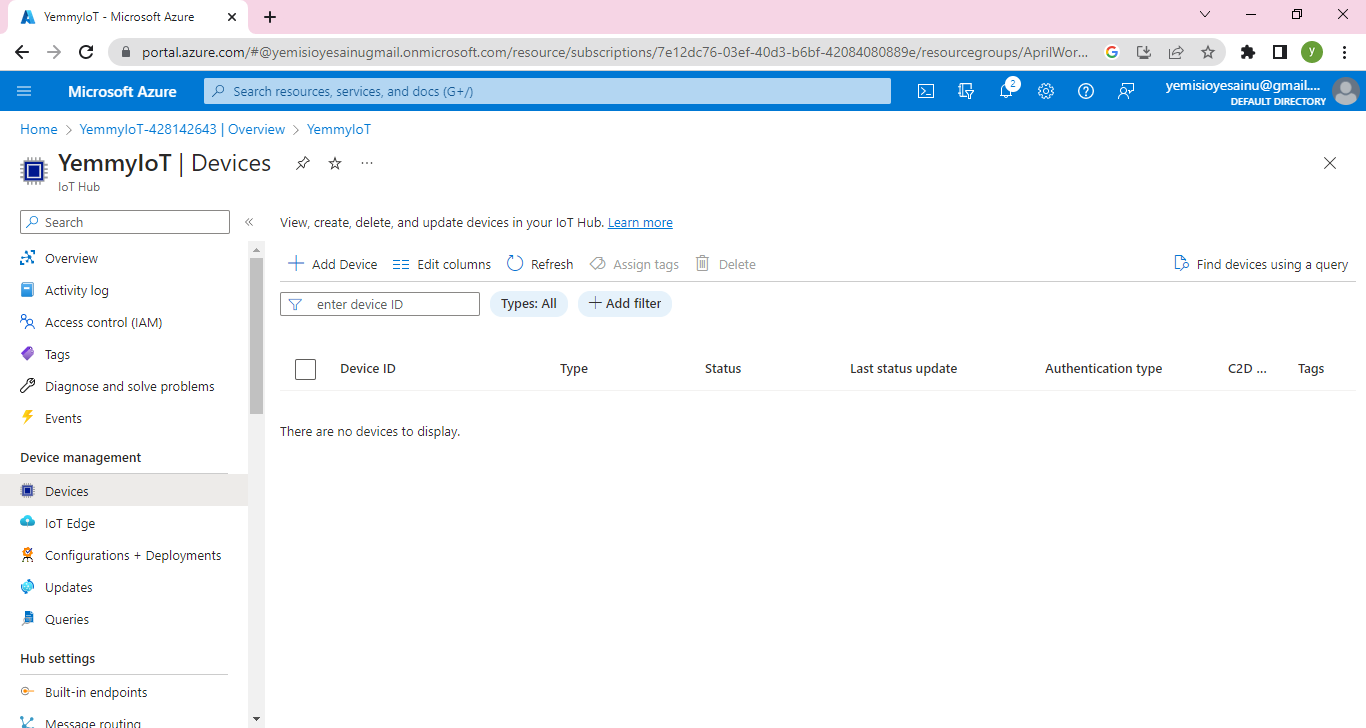Click the global search resources bar

tap(547, 91)
